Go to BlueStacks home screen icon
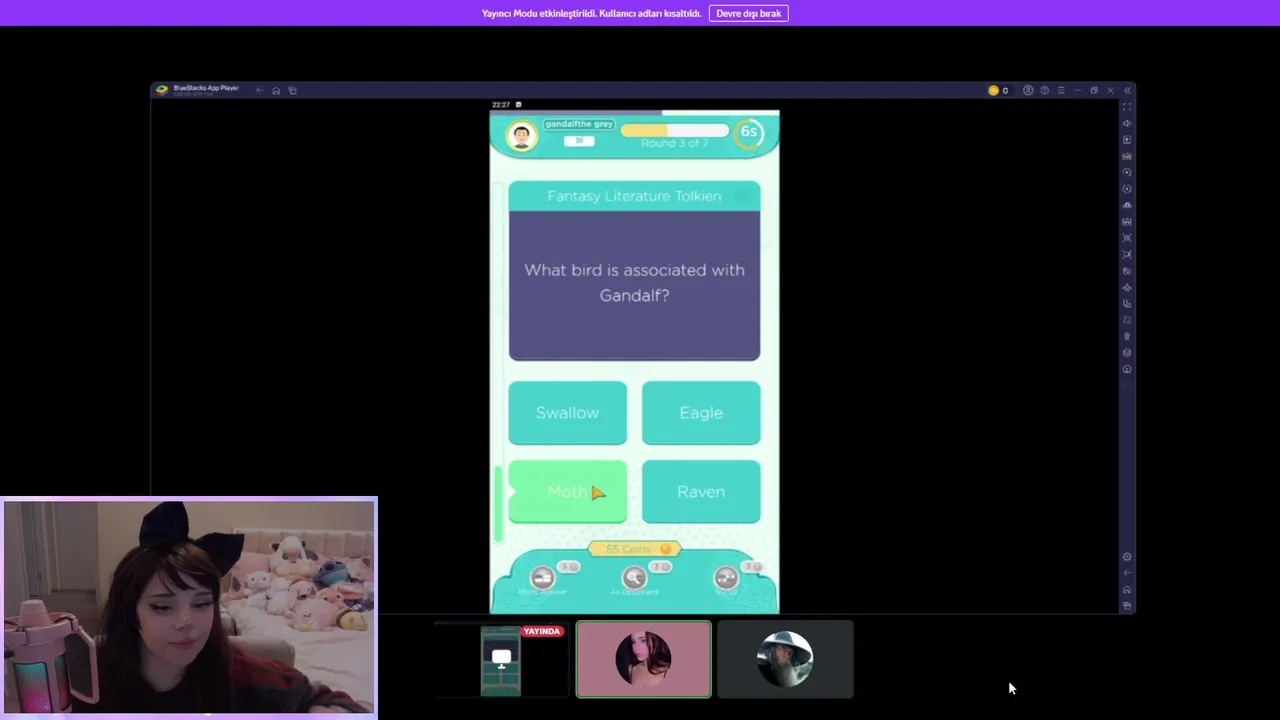This screenshot has height=720, width=1280. point(276,90)
